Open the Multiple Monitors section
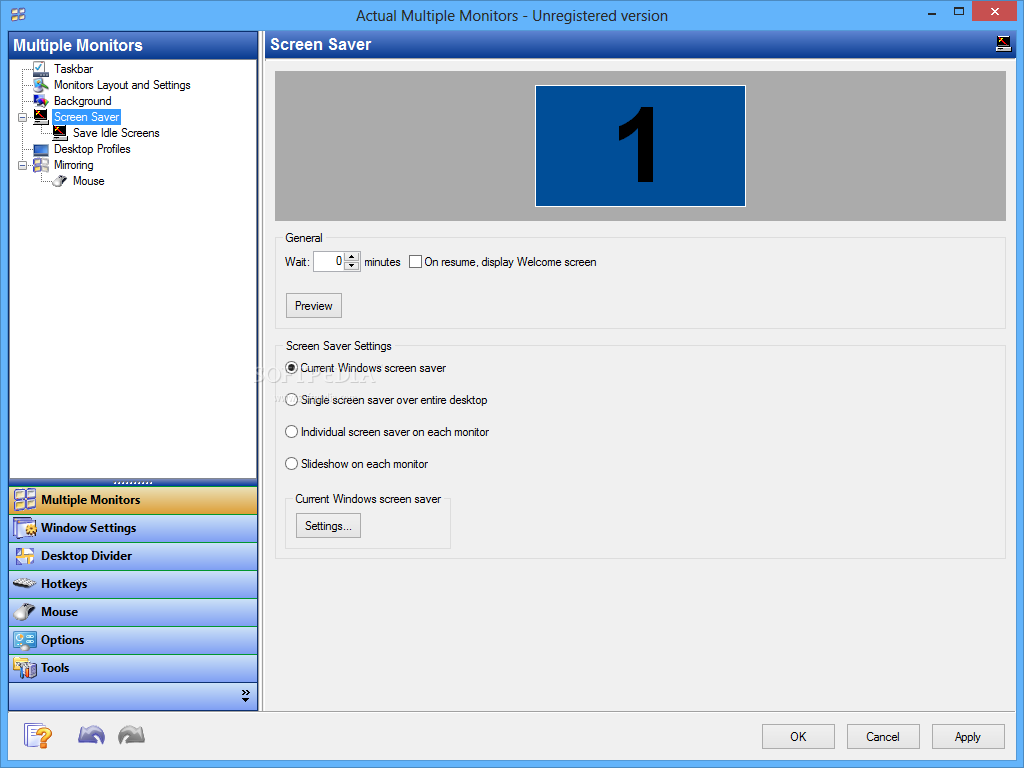This screenshot has height=768, width=1024. (133, 500)
